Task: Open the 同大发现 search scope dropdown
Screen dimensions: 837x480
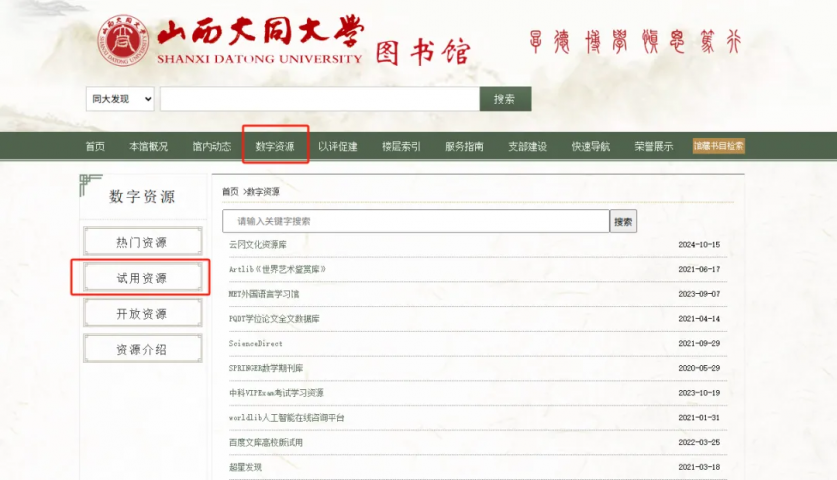Action: [x=120, y=99]
